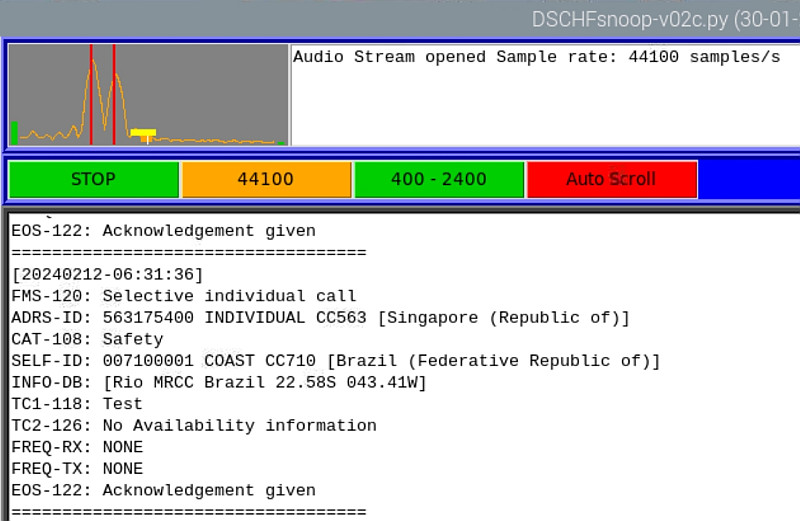
Task: Click the FREQ-RX: NONE line
Action: point(76,447)
